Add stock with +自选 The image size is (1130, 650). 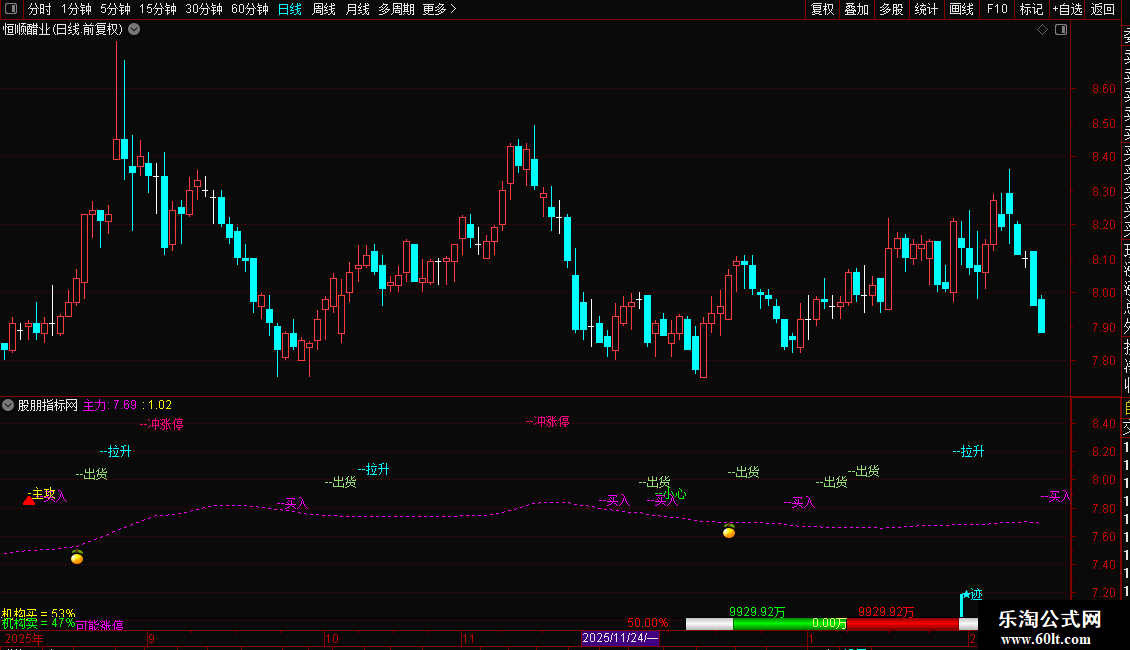(1067, 9)
